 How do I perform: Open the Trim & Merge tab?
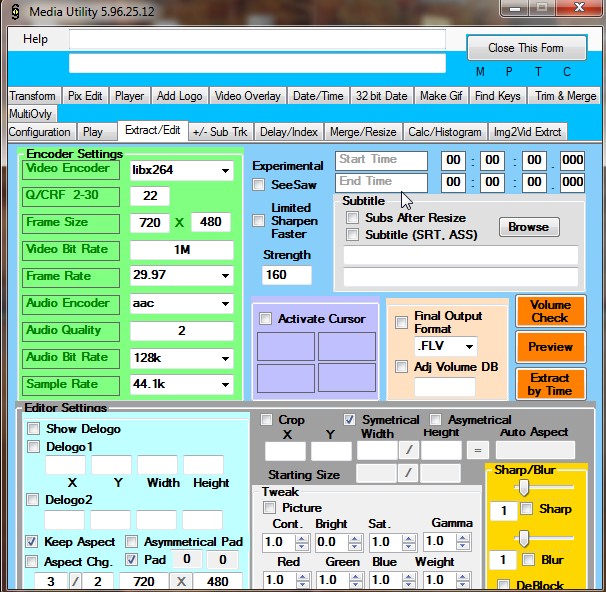[565, 96]
